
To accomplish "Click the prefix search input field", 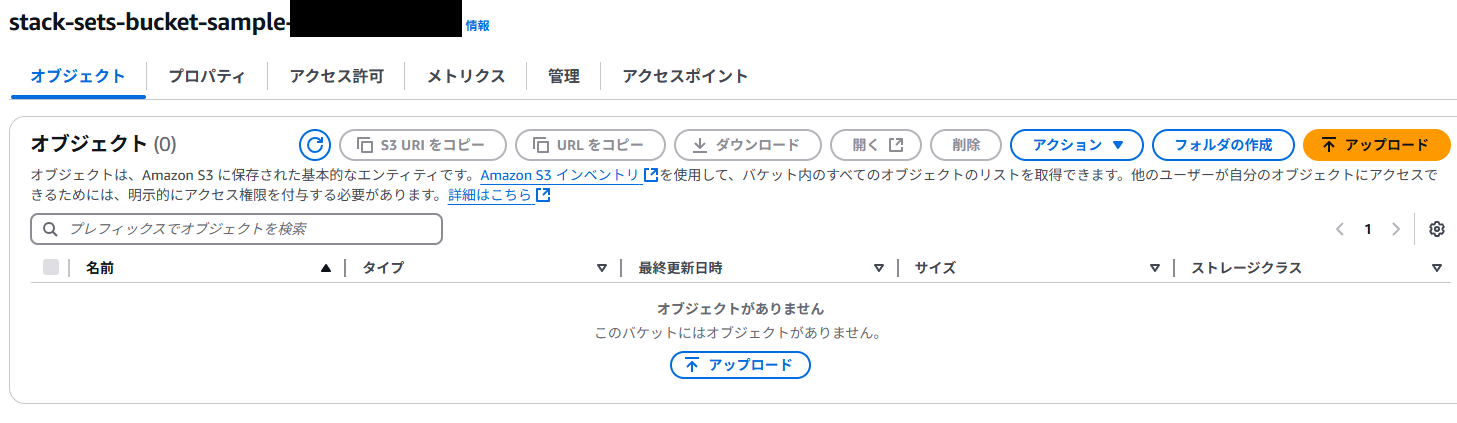I will pos(237,229).
